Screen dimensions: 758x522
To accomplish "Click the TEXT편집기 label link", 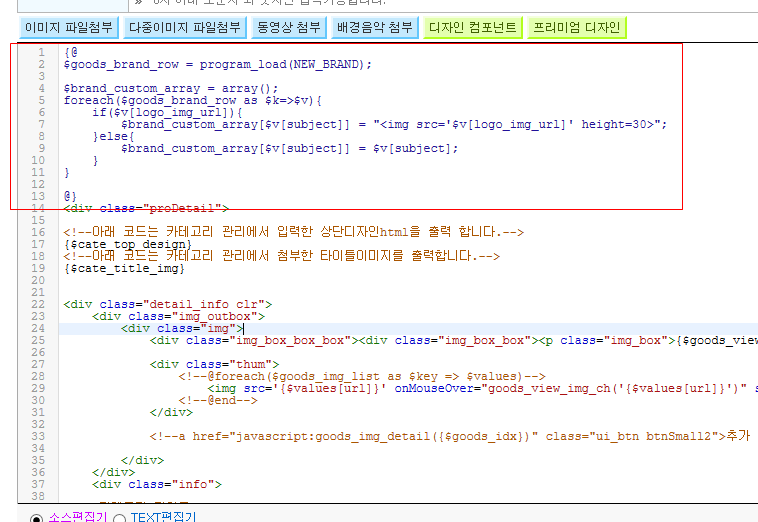I will pyautogui.click(x=163, y=517).
